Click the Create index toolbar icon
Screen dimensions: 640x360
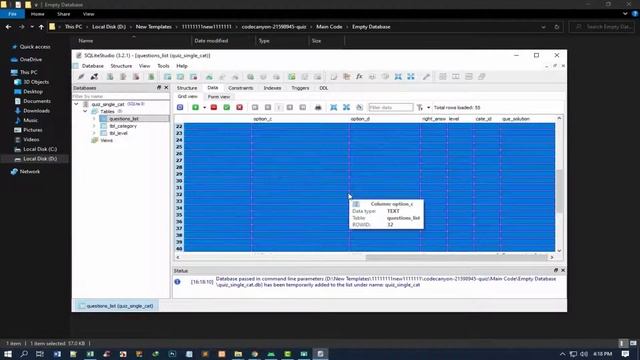coord(209,77)
